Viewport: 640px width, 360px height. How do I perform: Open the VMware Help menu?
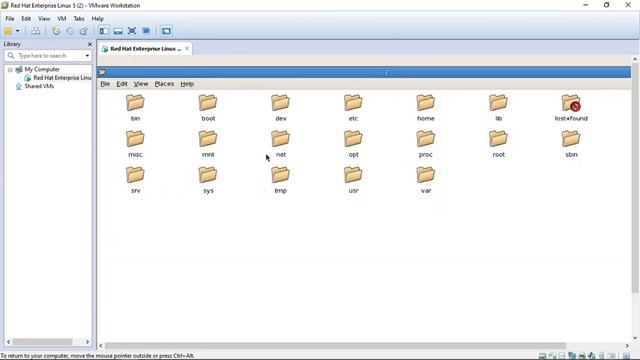(98, 19)
